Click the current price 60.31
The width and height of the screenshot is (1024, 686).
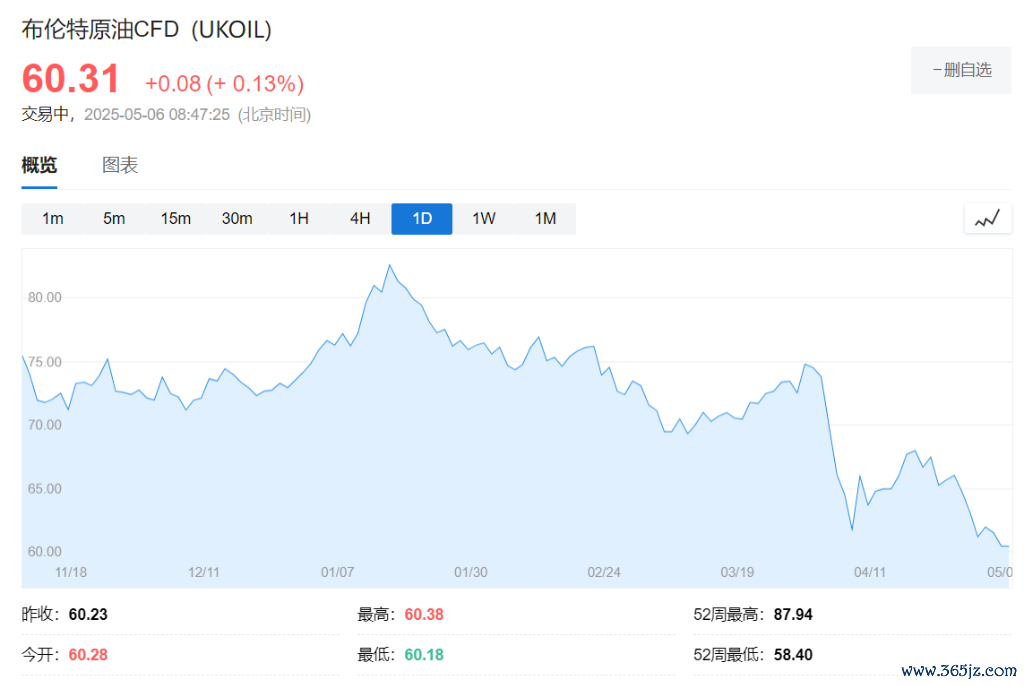(x=71, y=79)
